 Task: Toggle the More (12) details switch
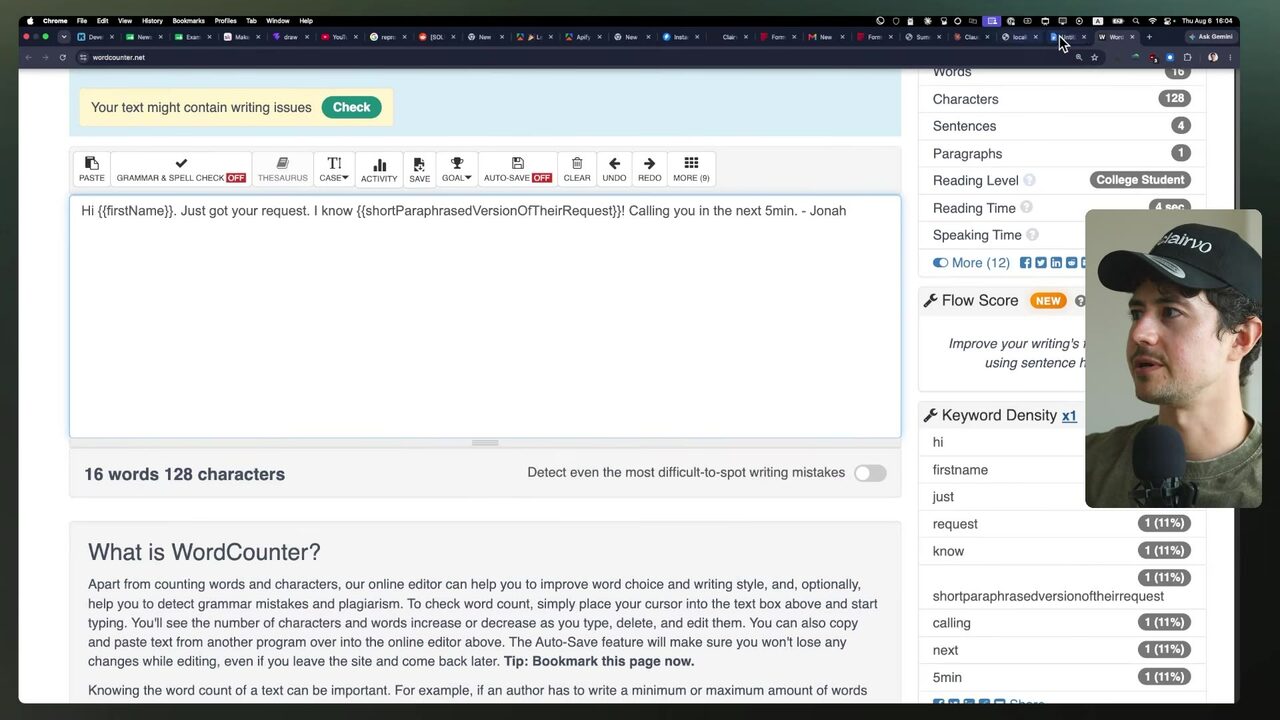click(940, 263)
